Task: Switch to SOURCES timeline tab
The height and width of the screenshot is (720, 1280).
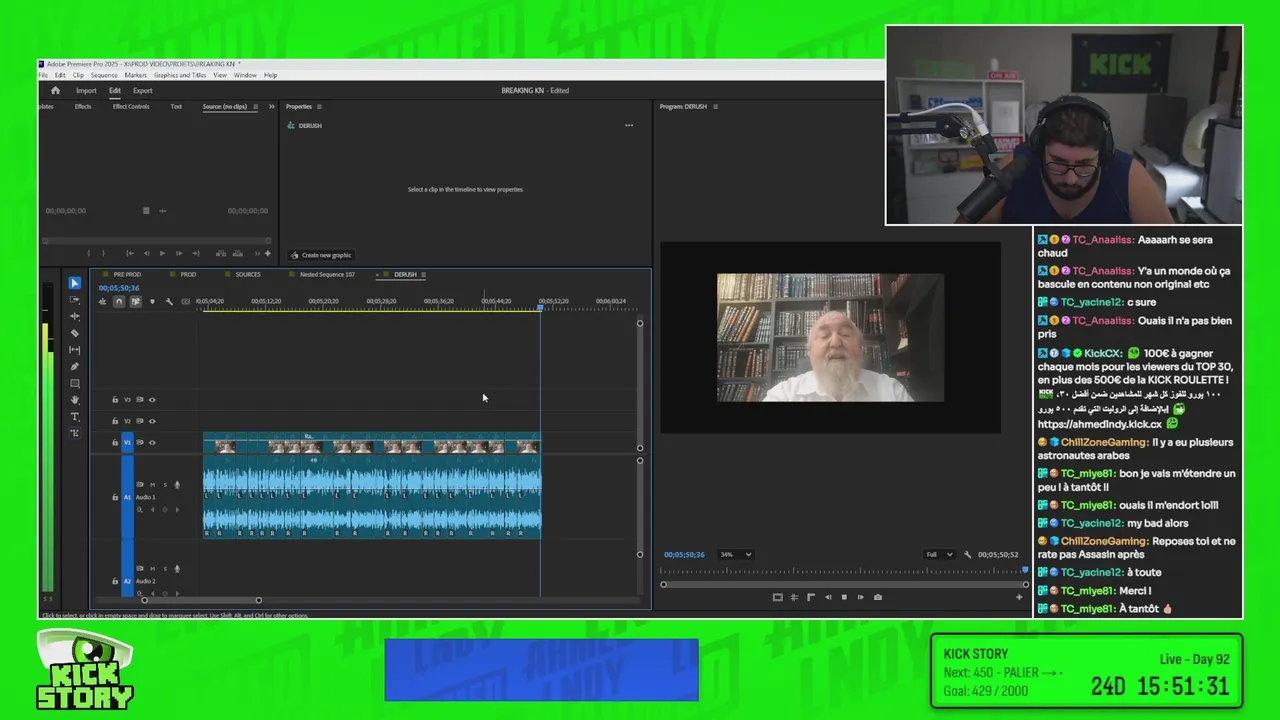Action: point(248,274)
